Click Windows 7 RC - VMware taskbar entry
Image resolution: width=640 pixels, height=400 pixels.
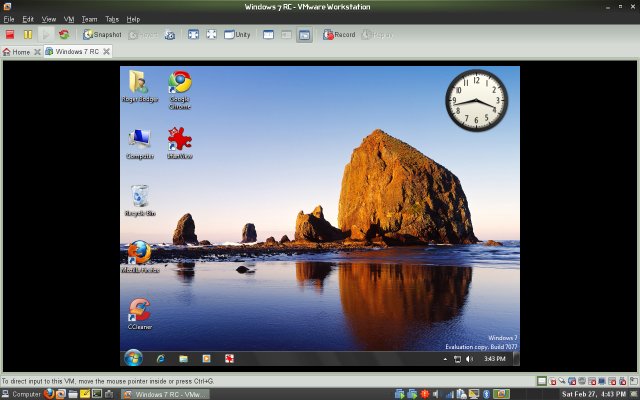pos(165,394)
